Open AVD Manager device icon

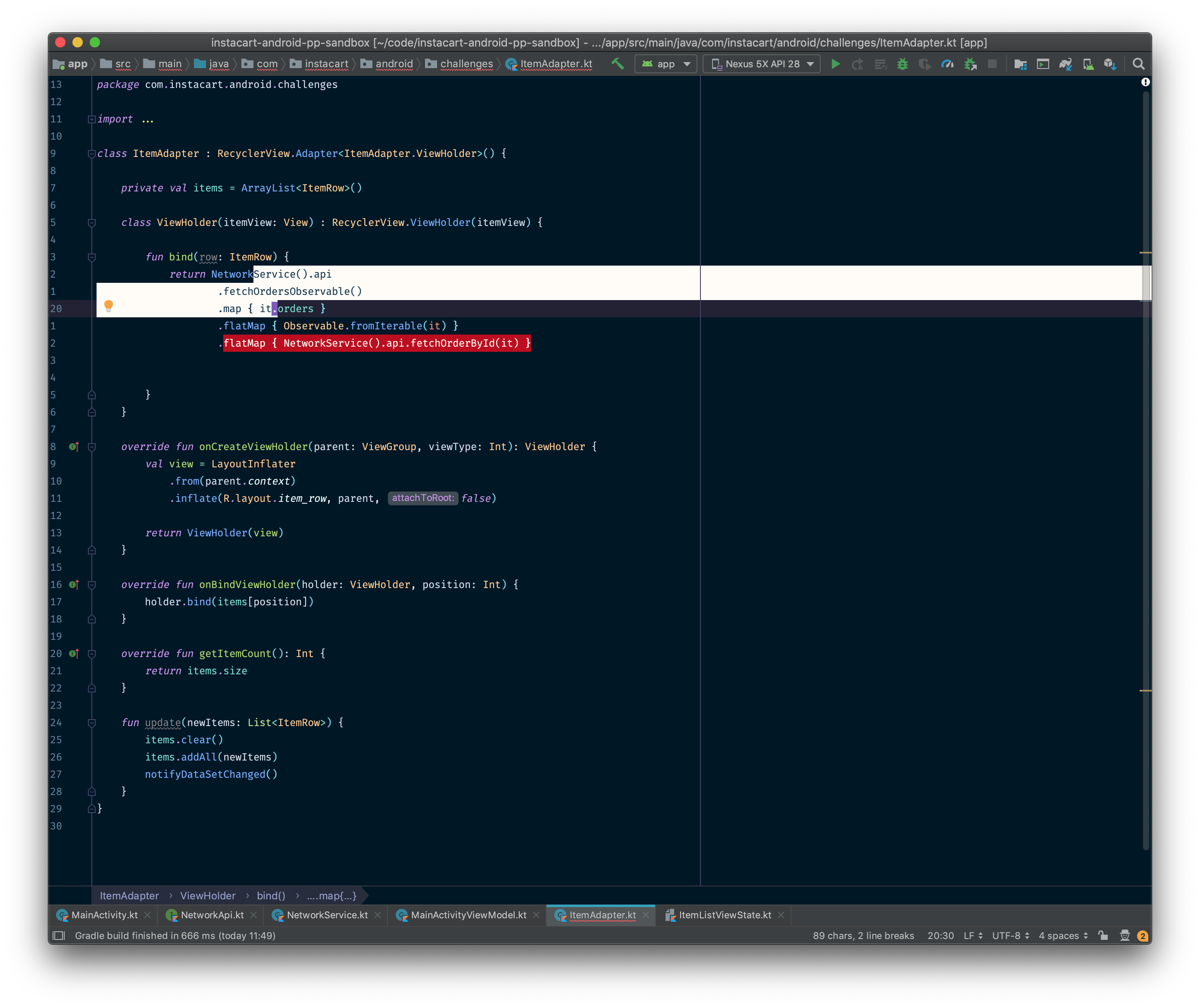[1088, 64]
